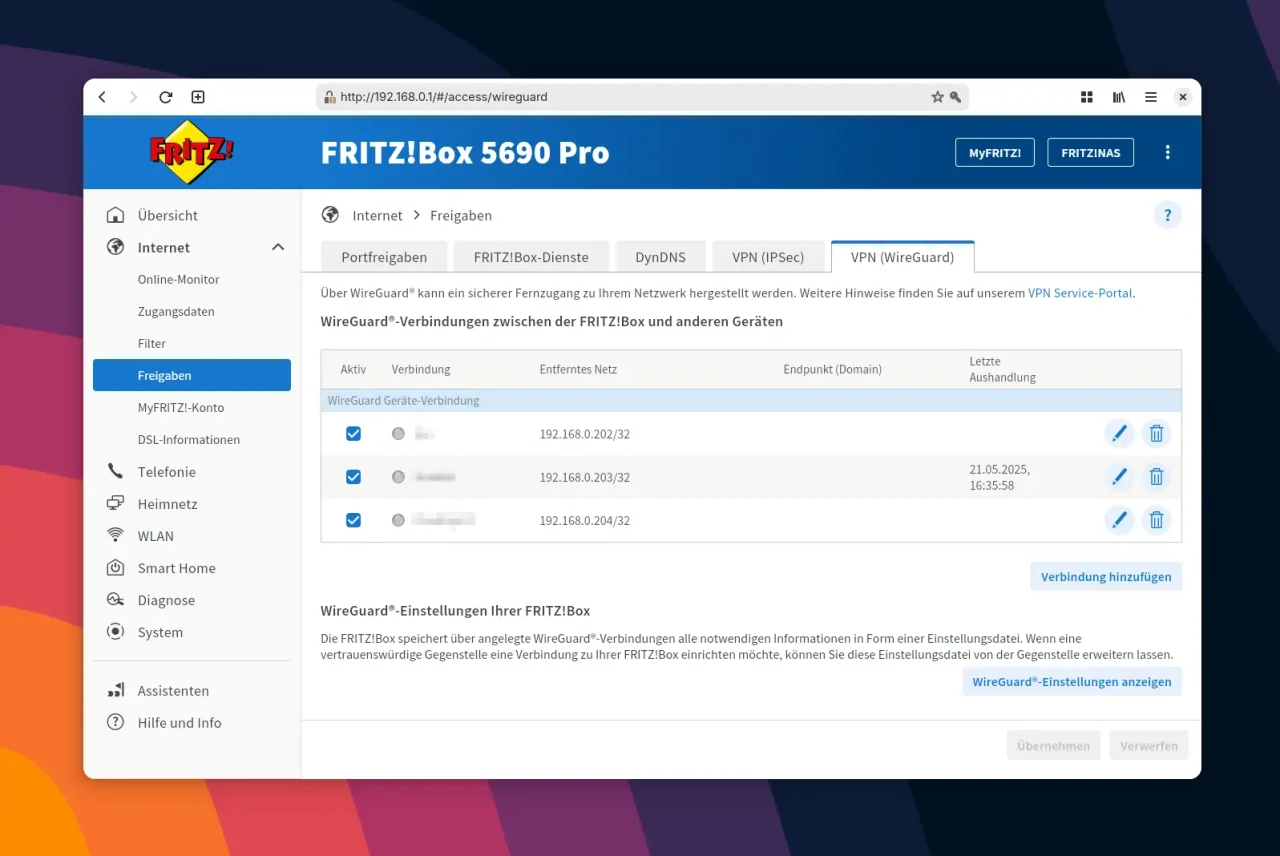Bookmark this page with the star icon

pos(937,97)
